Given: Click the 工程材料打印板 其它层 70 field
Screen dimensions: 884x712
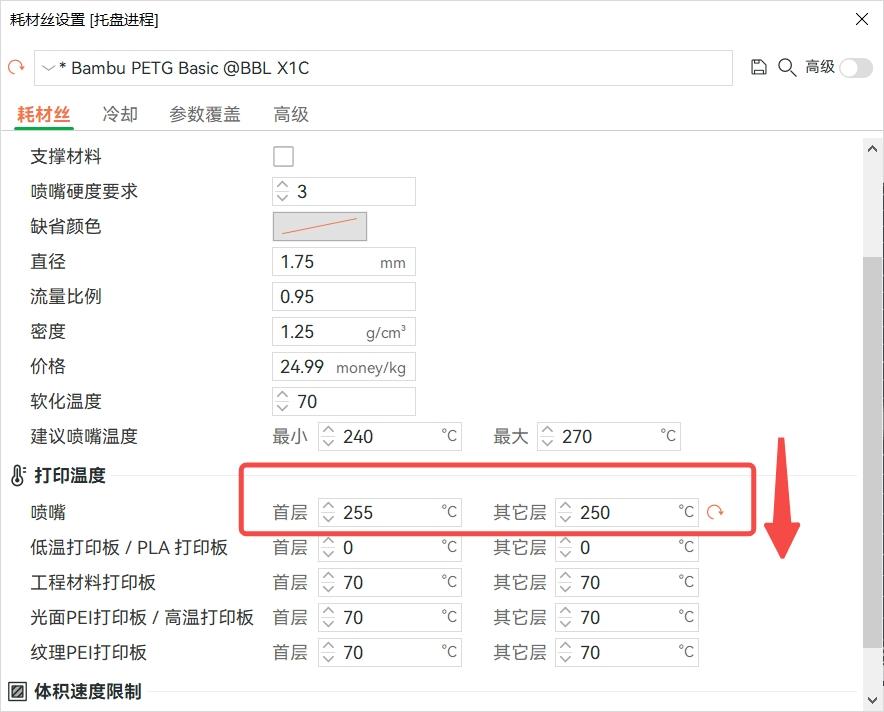Looking at the screenshot, I should tap(627, 582).
